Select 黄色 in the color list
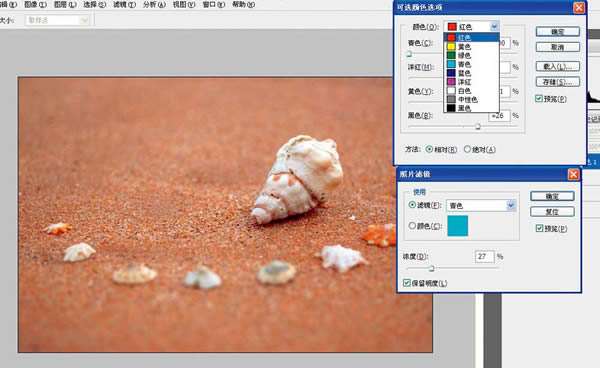 pos(471,47)
